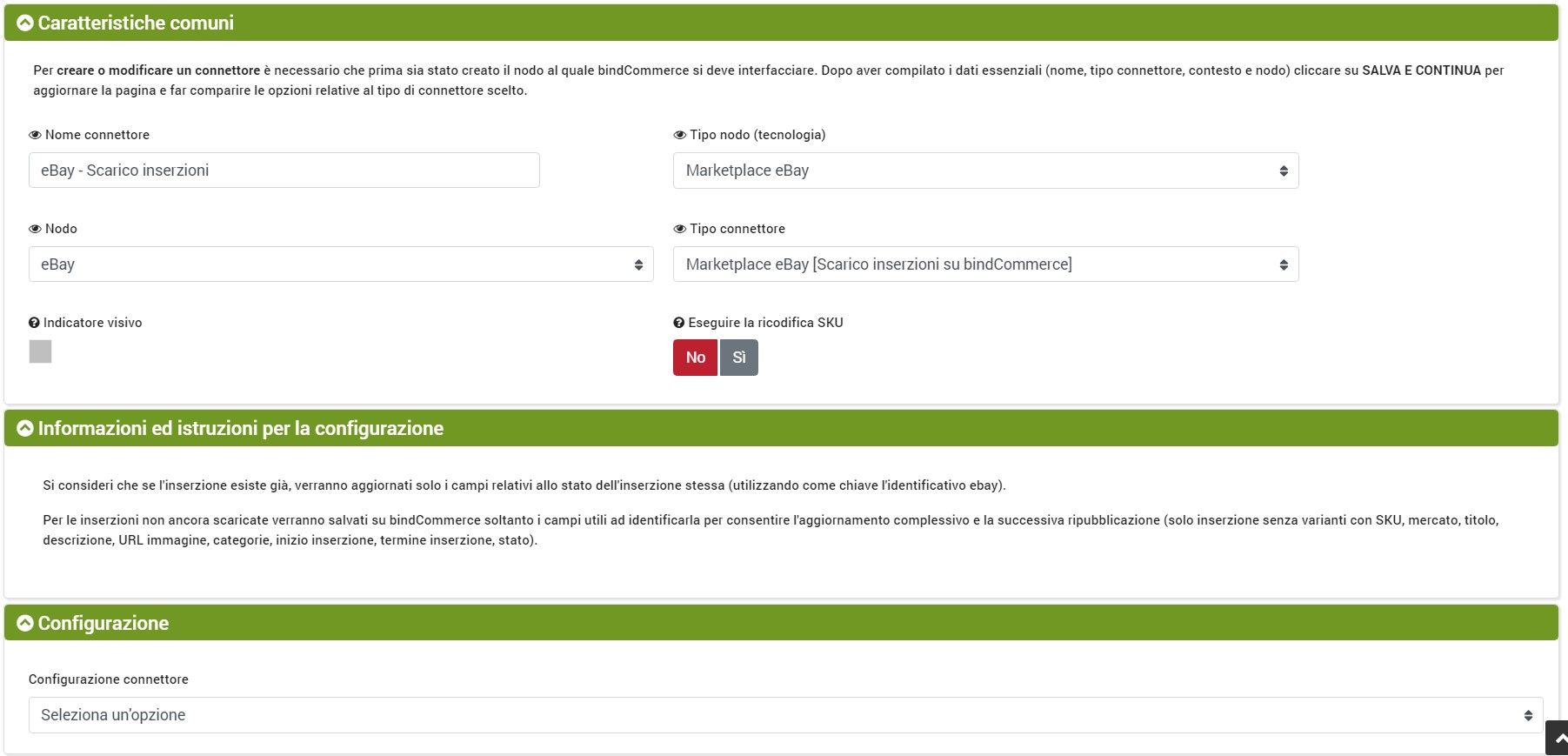Click the Nome connettore text field
Screen dimensions: 1568x756
point(284,171)
